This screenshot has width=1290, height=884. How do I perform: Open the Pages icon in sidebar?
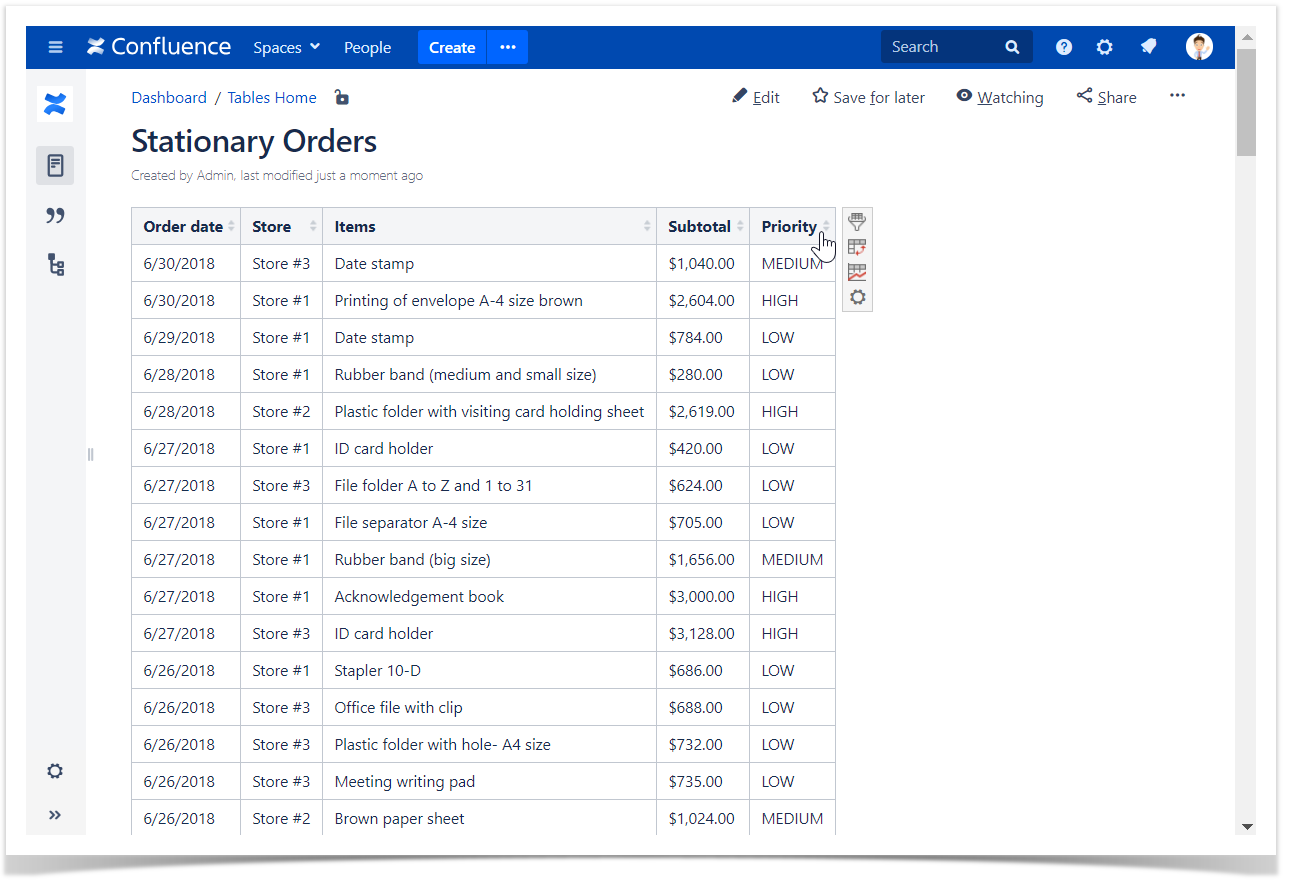[x=55, y=165]
